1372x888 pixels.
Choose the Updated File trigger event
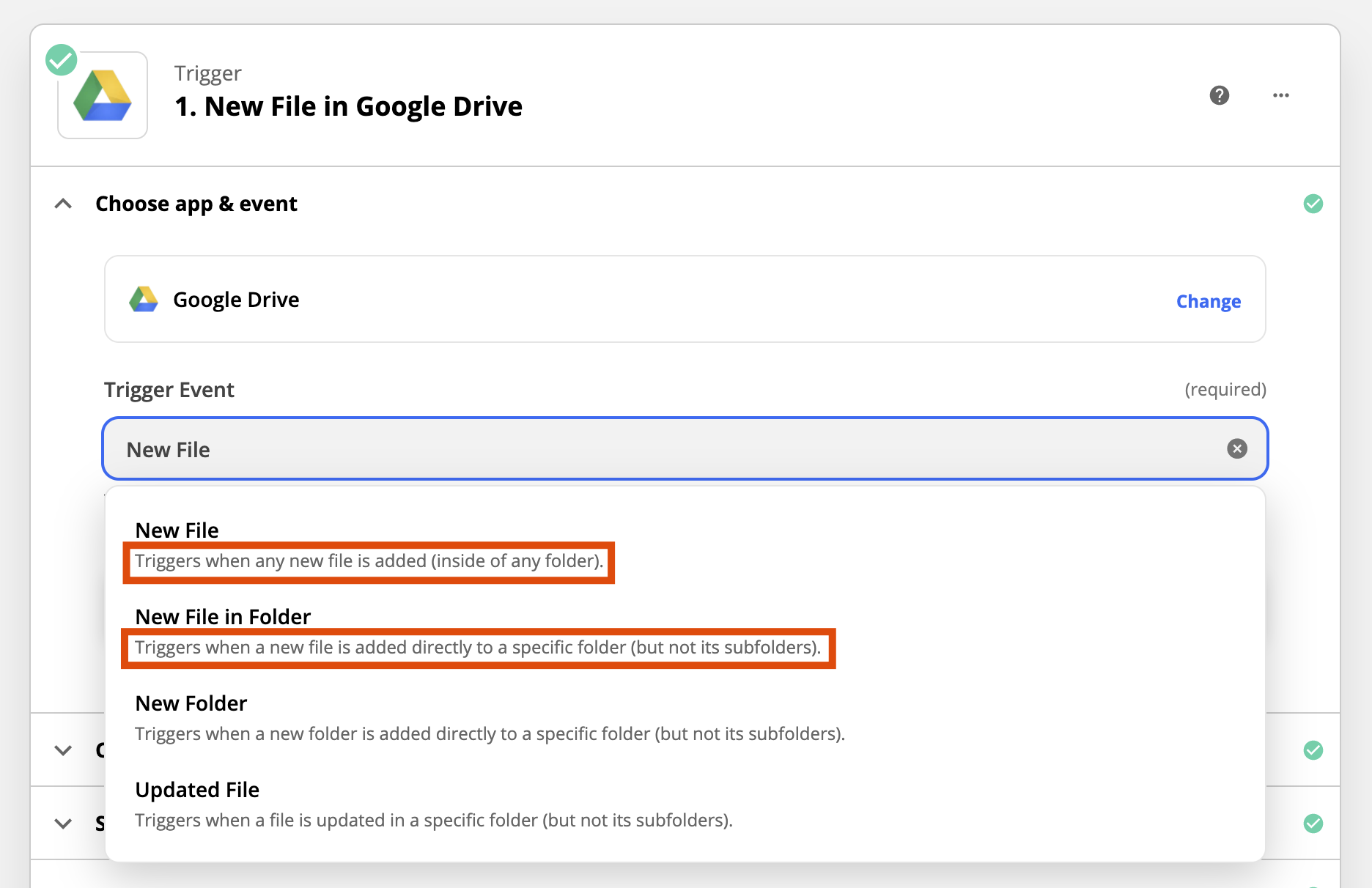(x=685, y=804)
